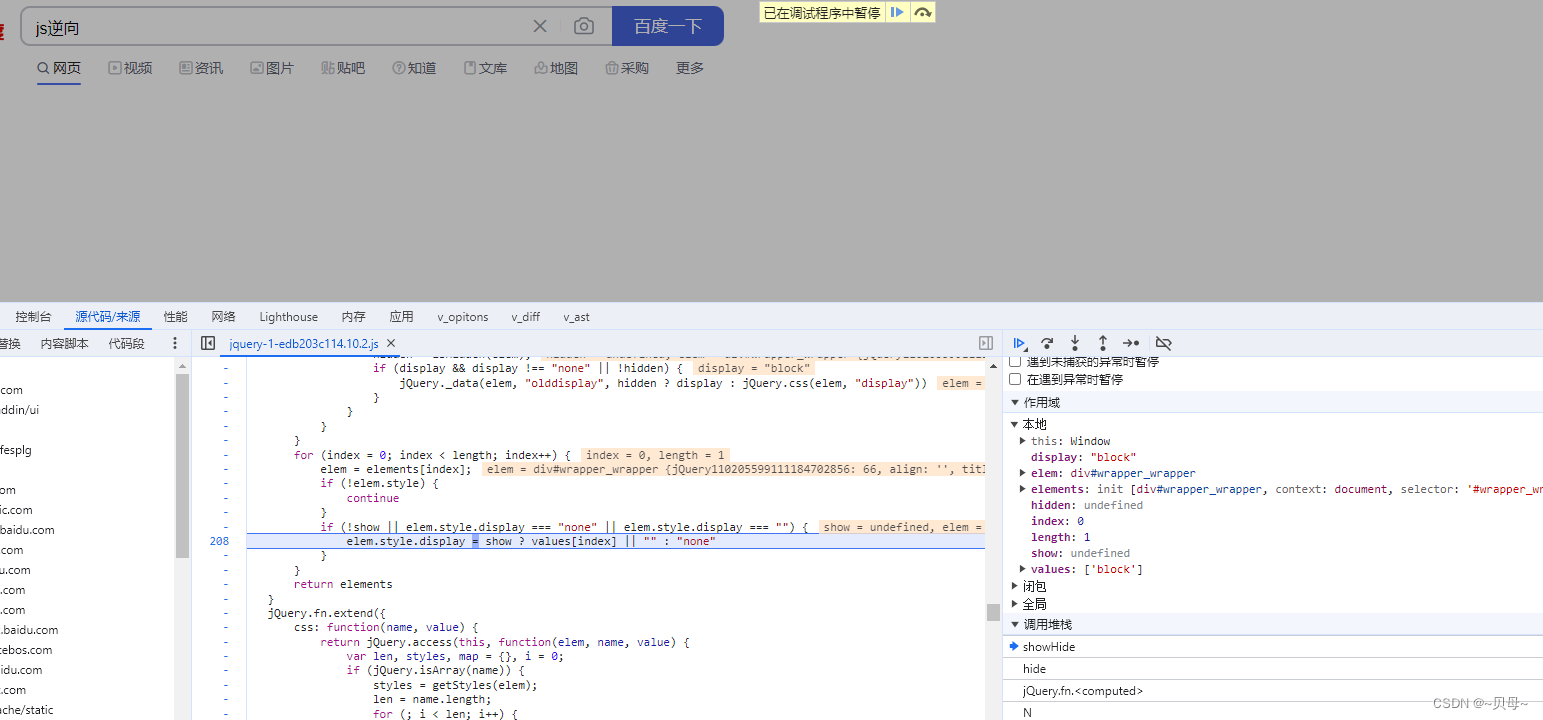Open the 内存 memory tab

click(354, 316)
